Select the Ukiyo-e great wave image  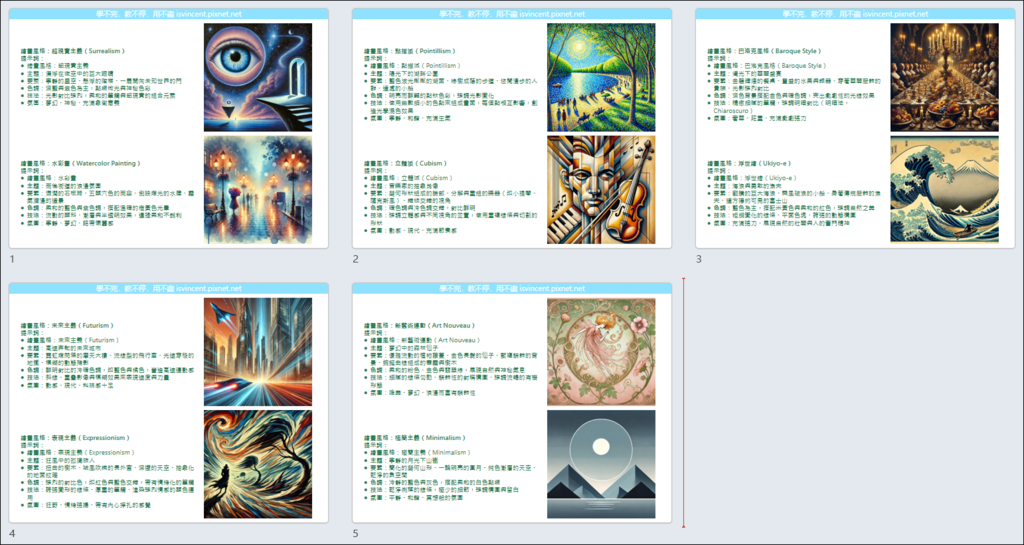pos(944,189)
